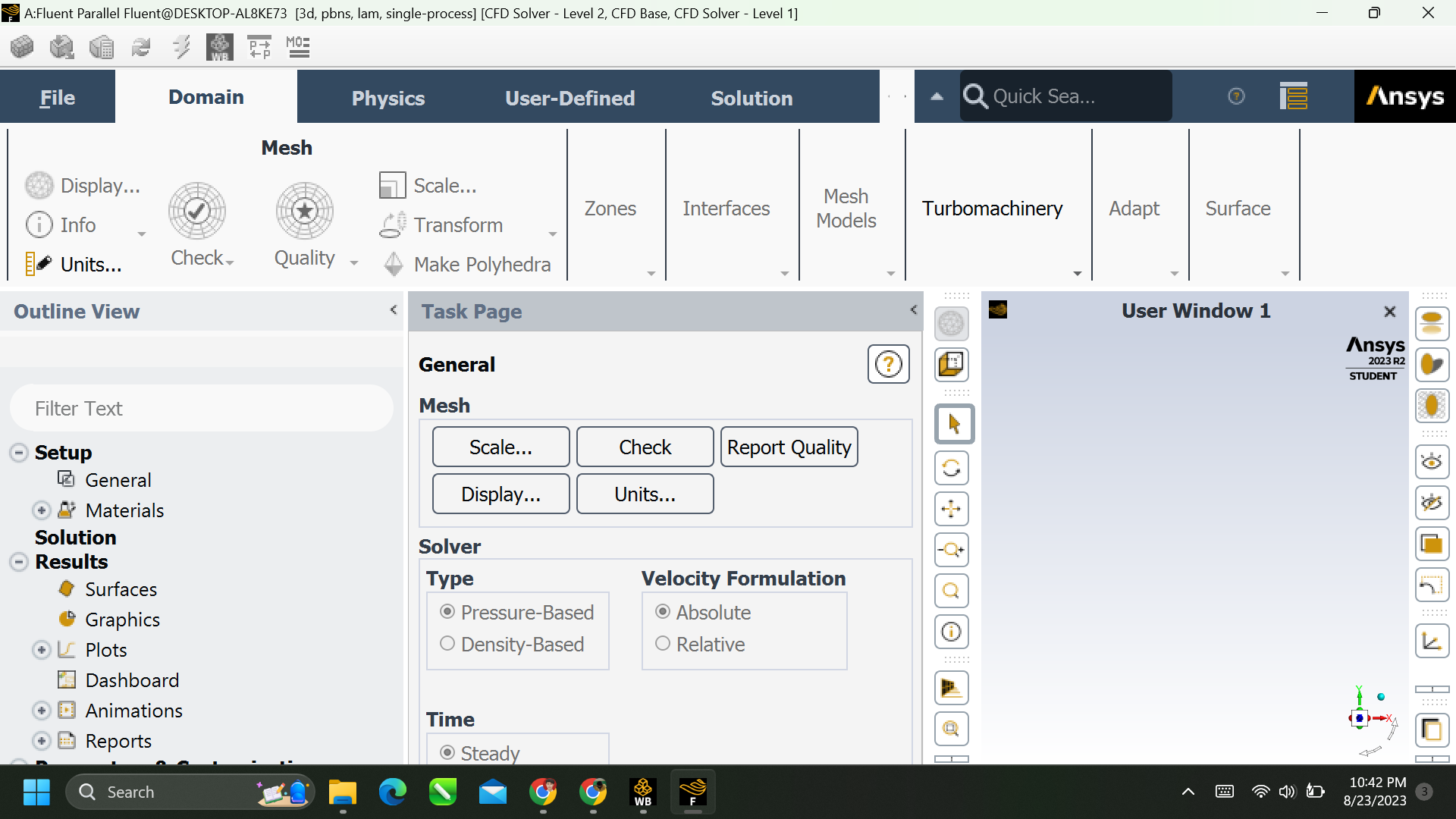1456x819 pixels.
Task: Click the Report Quality button
Action: pyautogui.click(x=789, y=447)
